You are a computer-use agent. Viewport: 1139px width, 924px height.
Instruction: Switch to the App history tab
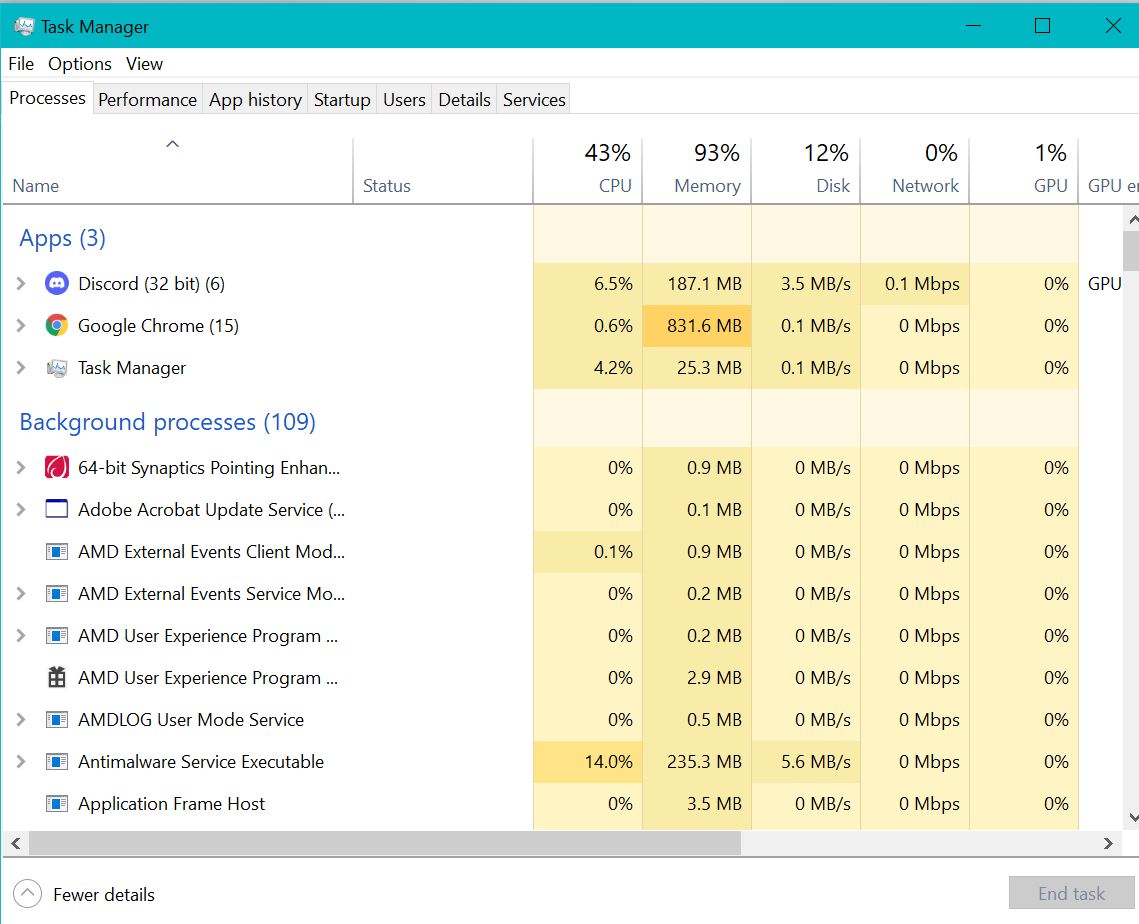[x=255, y=100]
